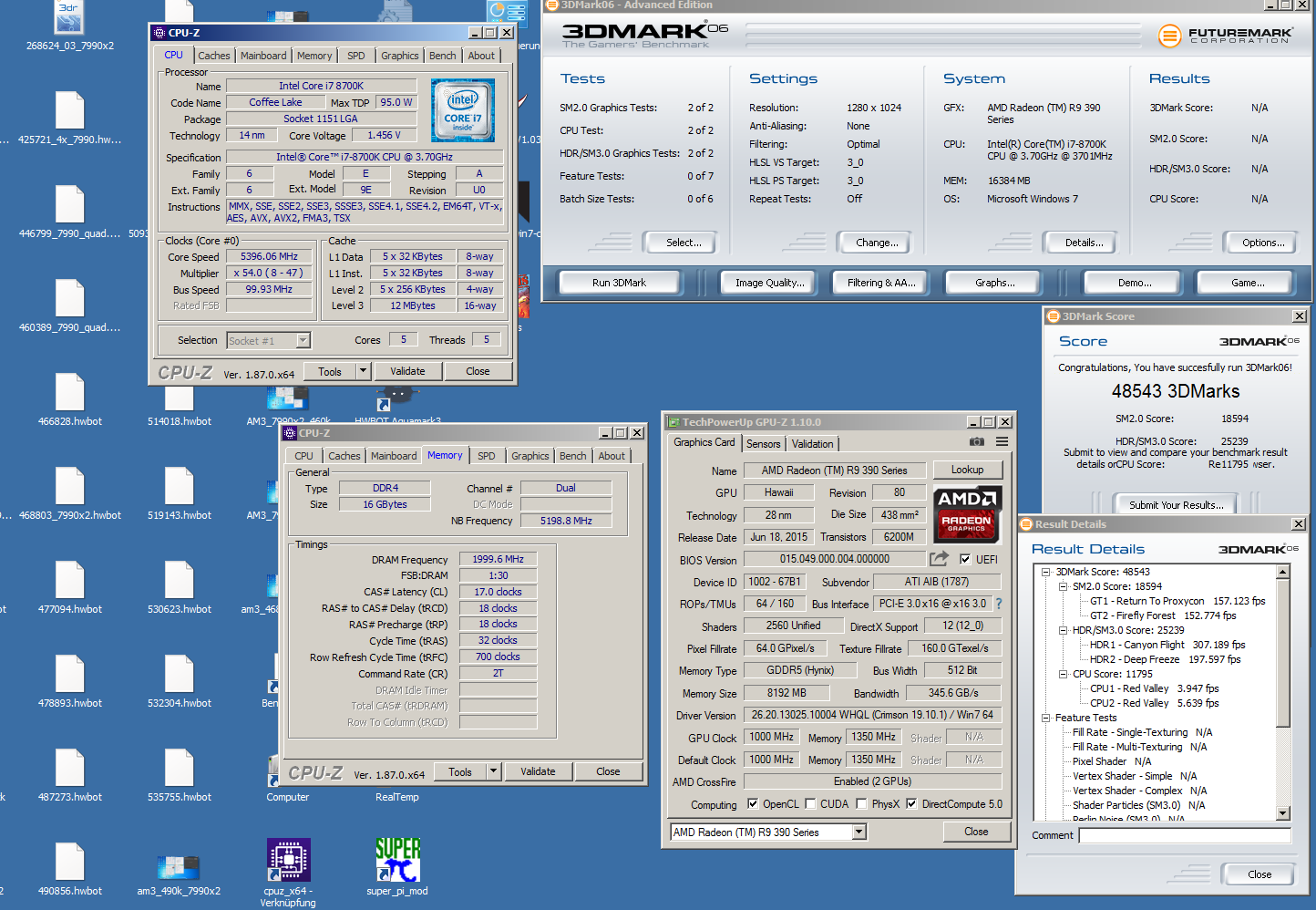Click the AMD Radeon Graphics logo
Viewport: 1316px width, 910px height.
click(x=967, y=513)
